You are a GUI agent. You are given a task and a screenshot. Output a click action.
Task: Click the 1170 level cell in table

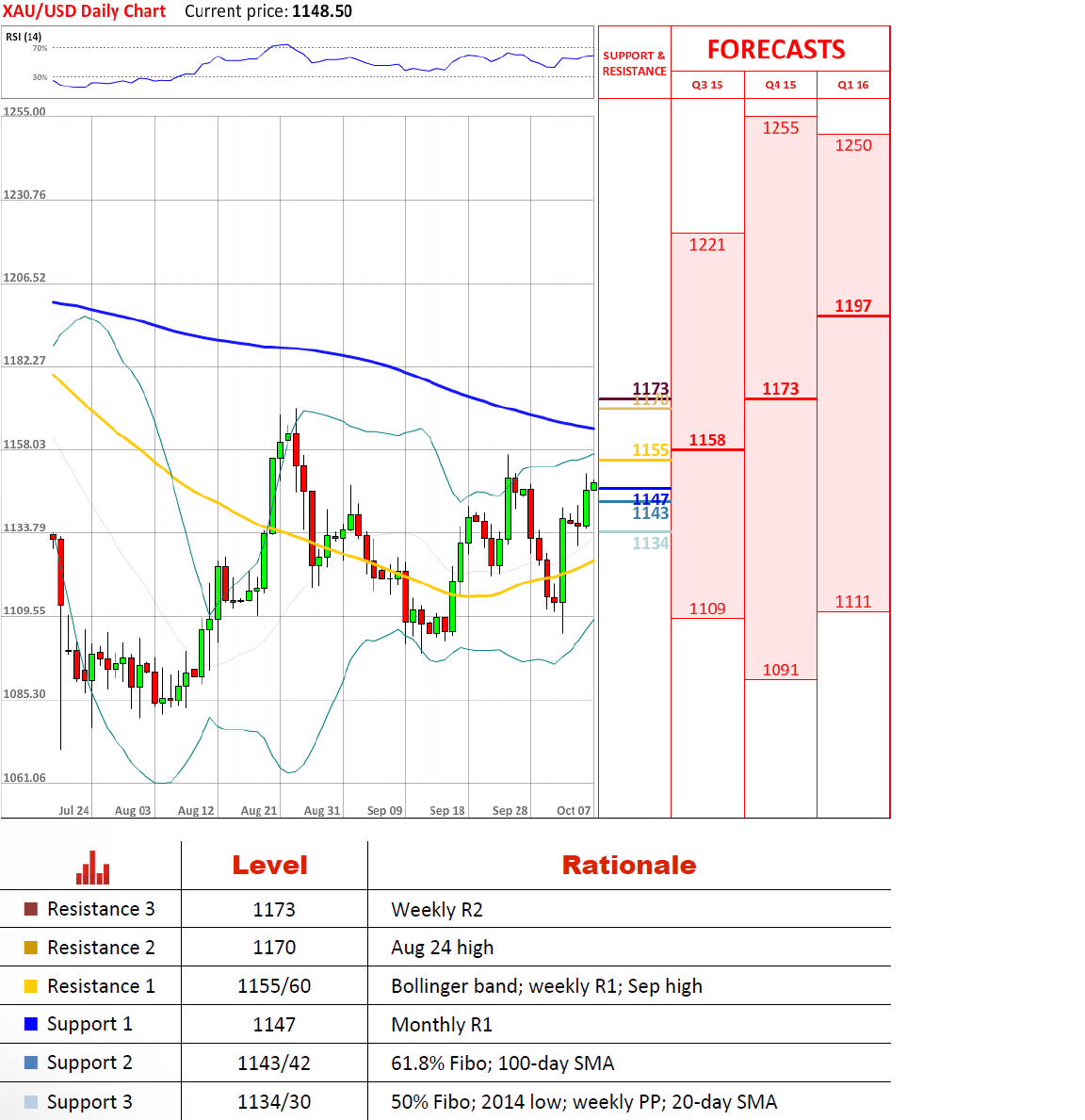click(x=274, y=948)
